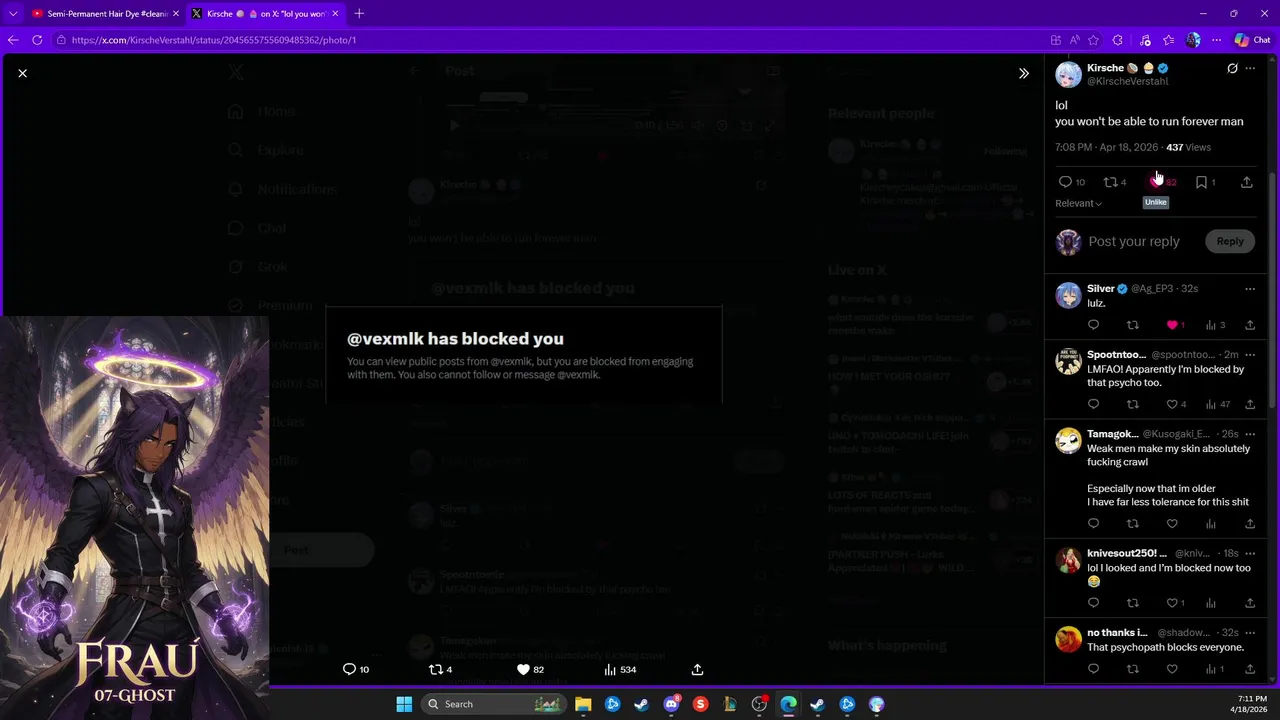Go back in browser history

13,40
